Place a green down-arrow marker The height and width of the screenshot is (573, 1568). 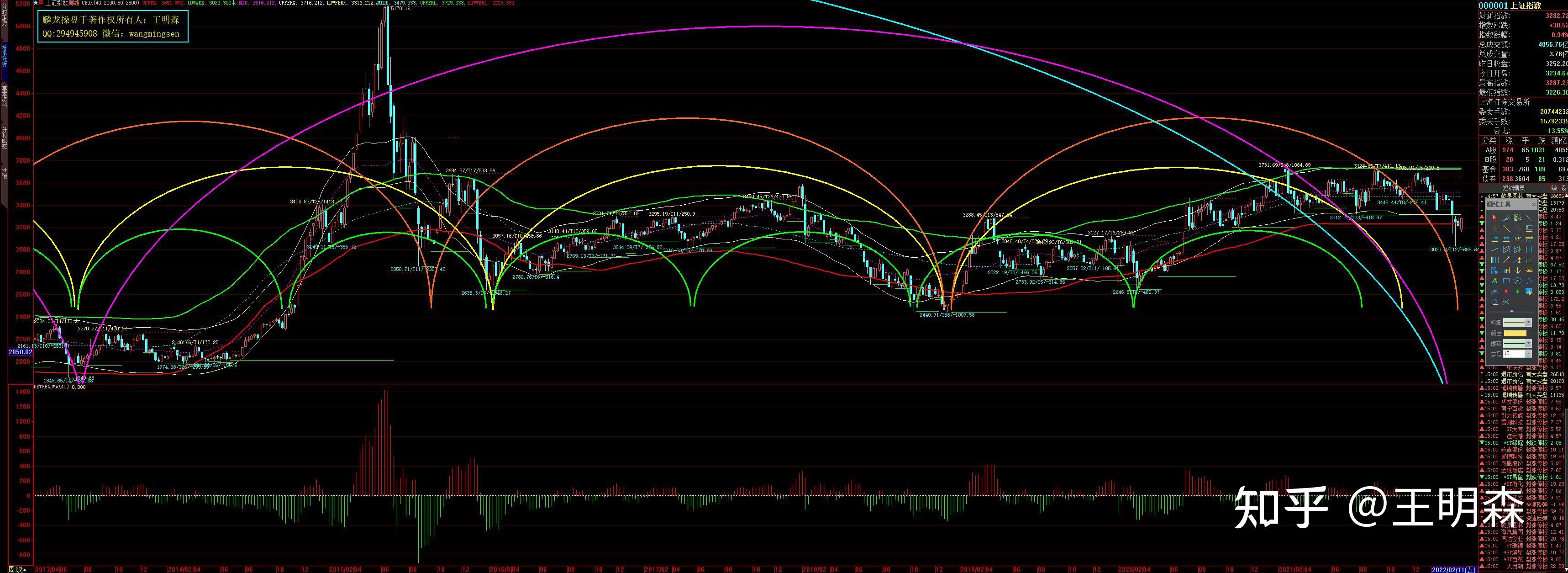(1517, 291)
